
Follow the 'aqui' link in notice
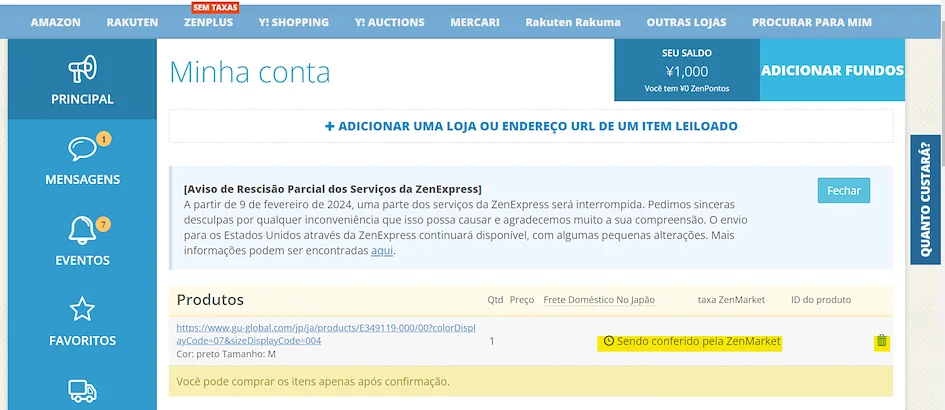[382, 250]
